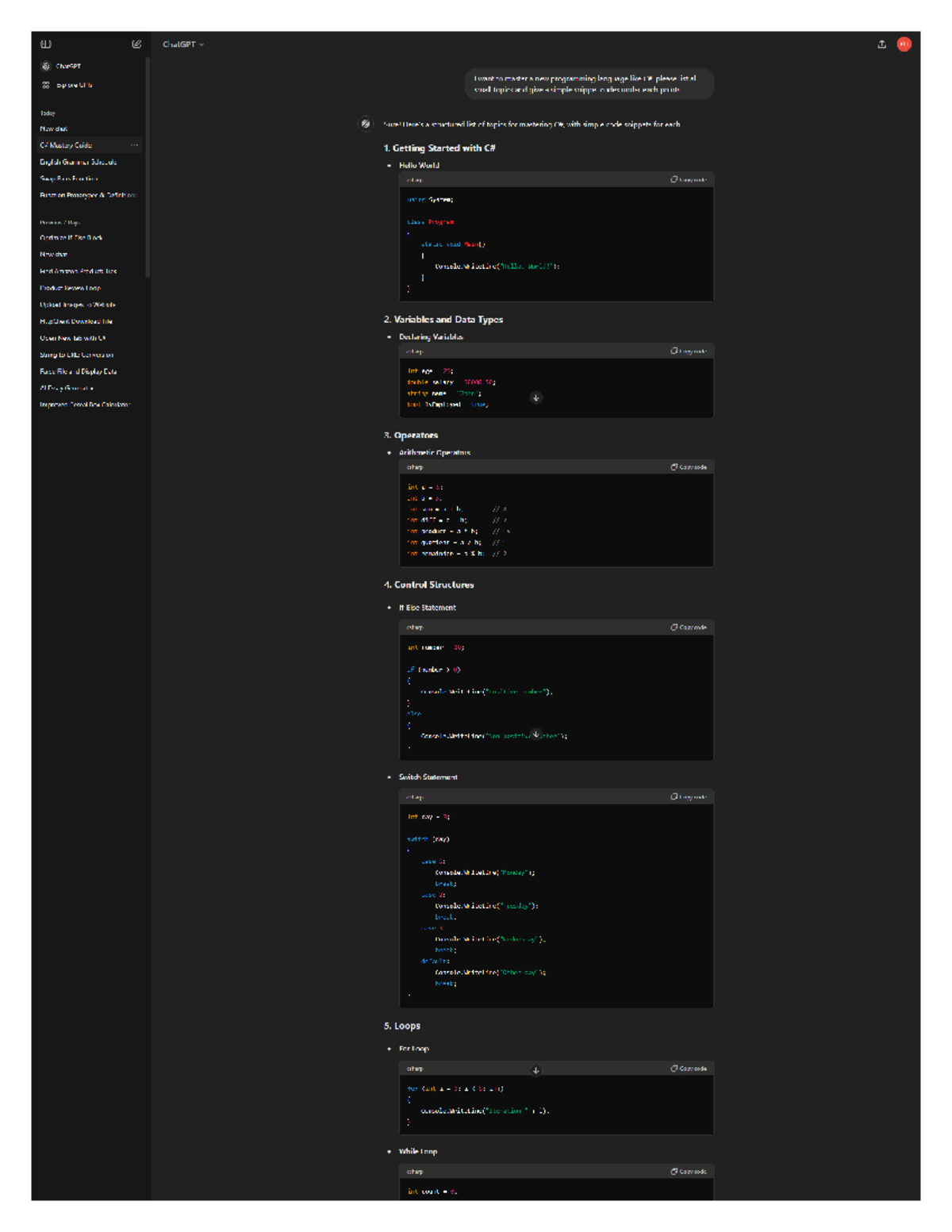The image size is (952, 1232).
Task: Click the '5. Loops' heading
Action: pos(402,1026)
